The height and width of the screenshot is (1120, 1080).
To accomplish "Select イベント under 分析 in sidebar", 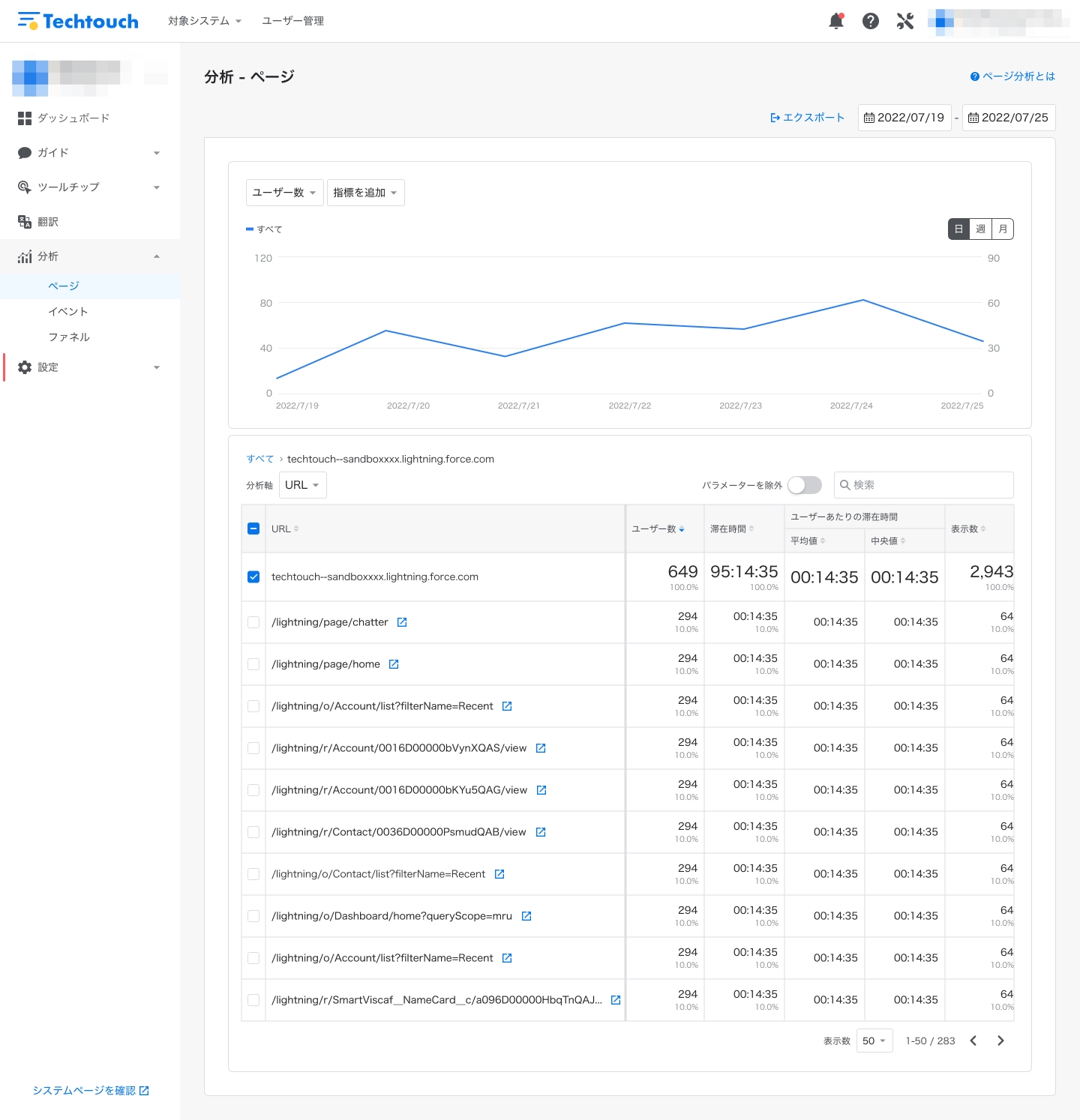I will point(68,311).
